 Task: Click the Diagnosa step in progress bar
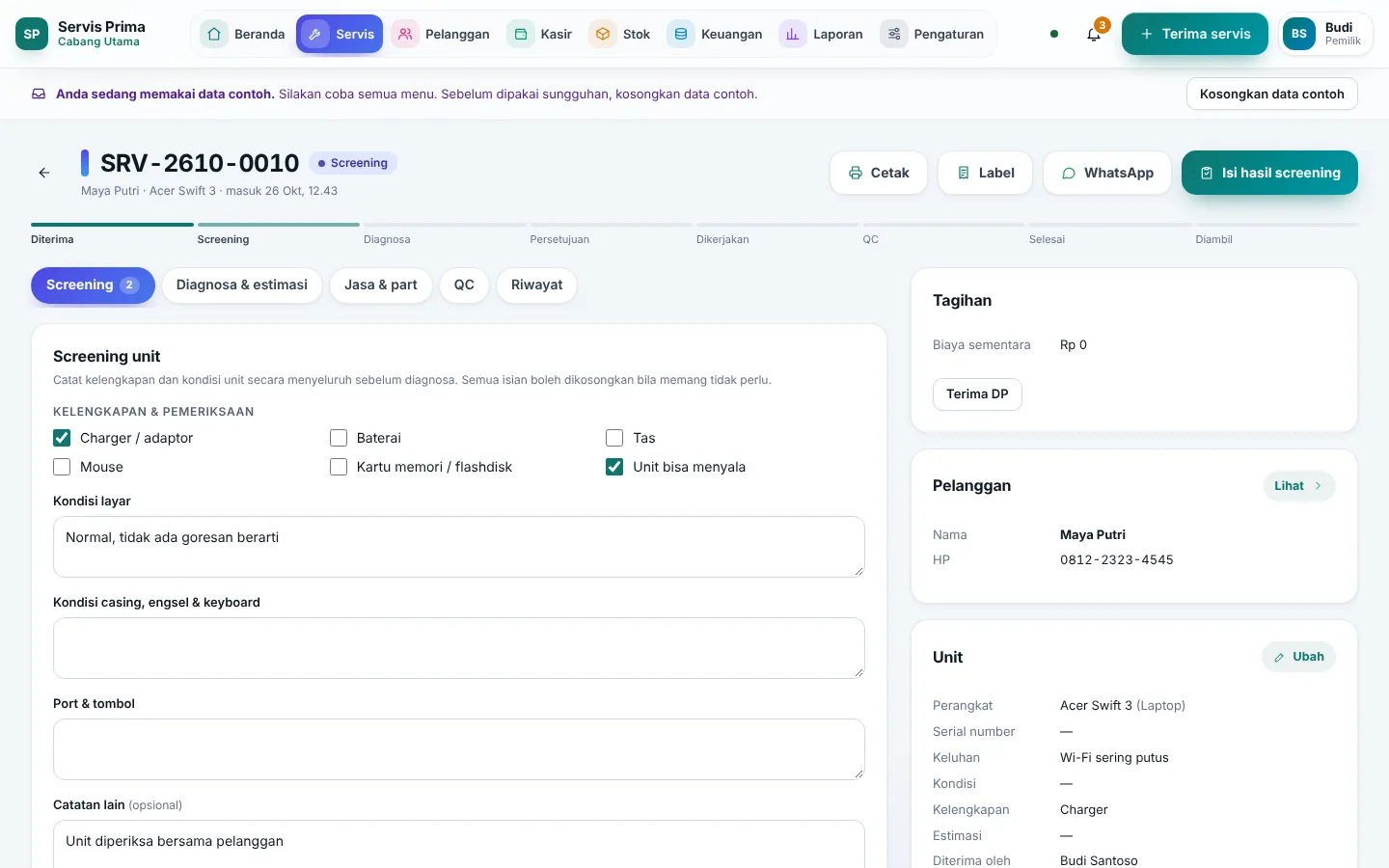pyautogui.click(x=445, y=234)
